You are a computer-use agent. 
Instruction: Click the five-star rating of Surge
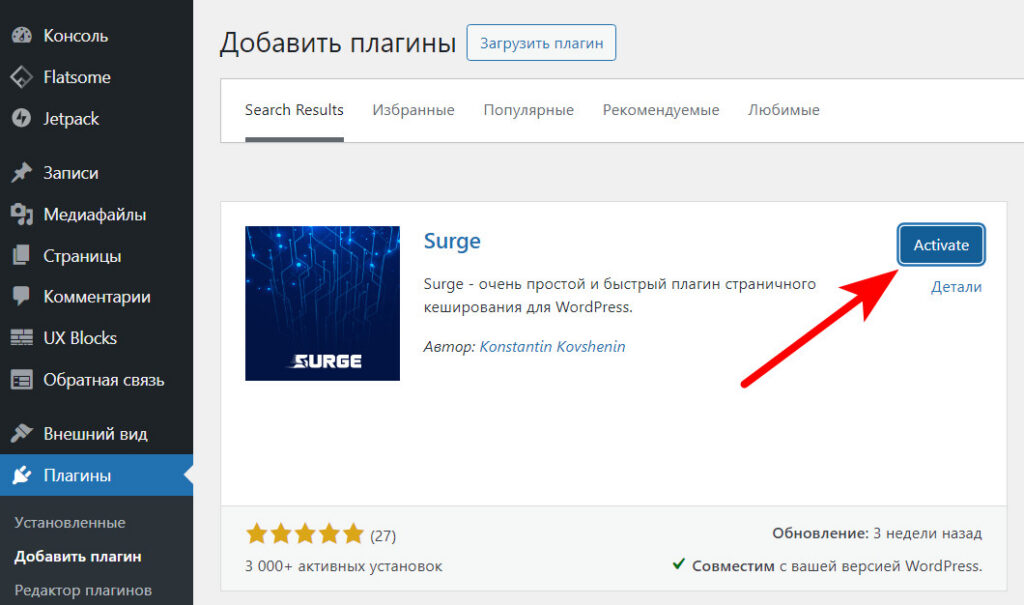pos(305,534)
